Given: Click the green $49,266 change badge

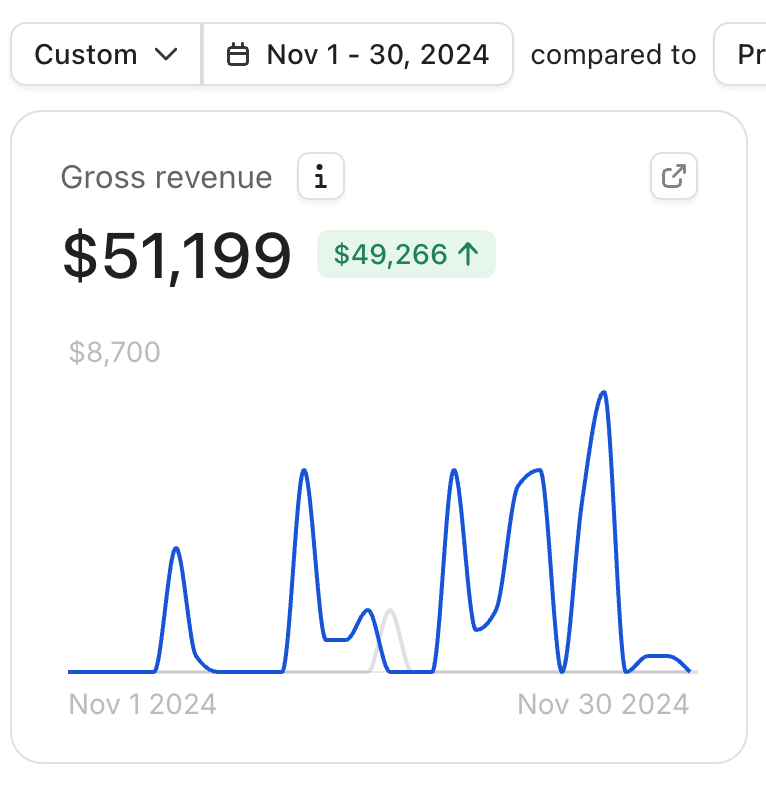Looking at the screenshot, I should coord(406,254).
